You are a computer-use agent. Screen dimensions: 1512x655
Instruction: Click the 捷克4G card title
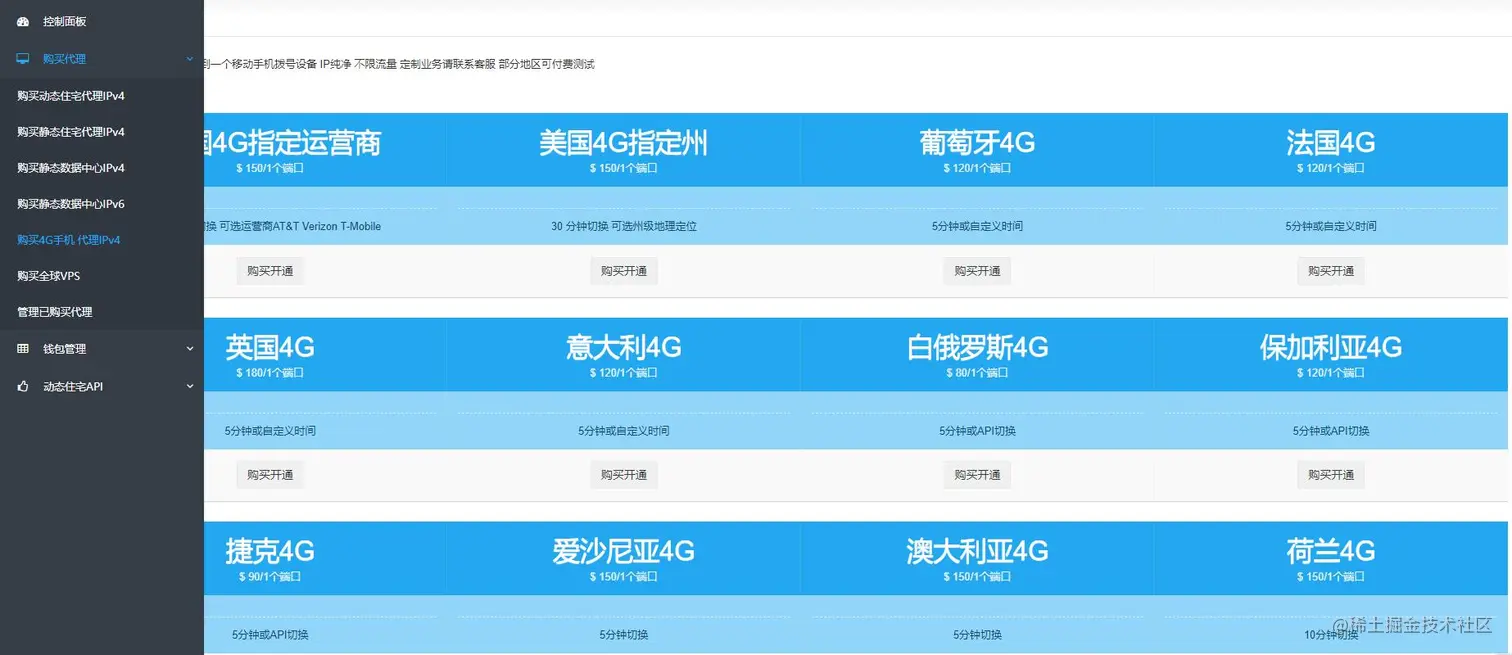(x=270, y=551)
